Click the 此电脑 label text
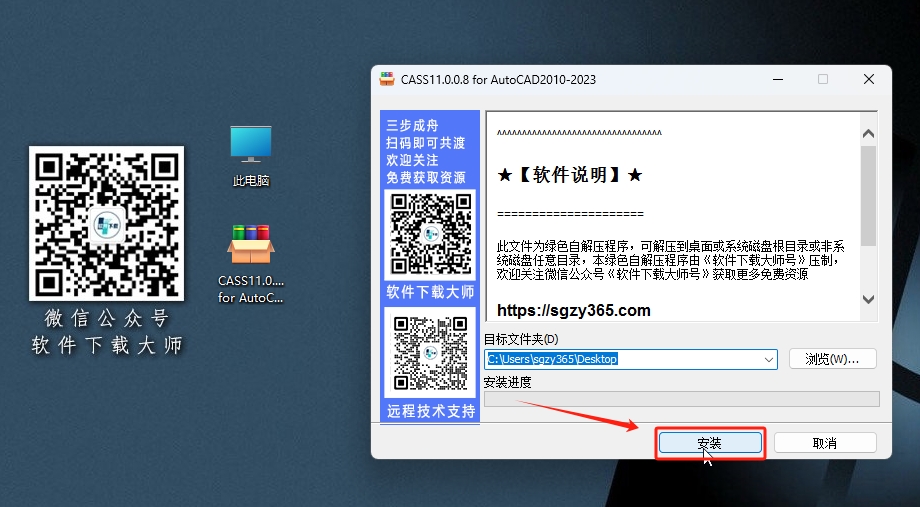The image size is (920, 507). [251, 181]
